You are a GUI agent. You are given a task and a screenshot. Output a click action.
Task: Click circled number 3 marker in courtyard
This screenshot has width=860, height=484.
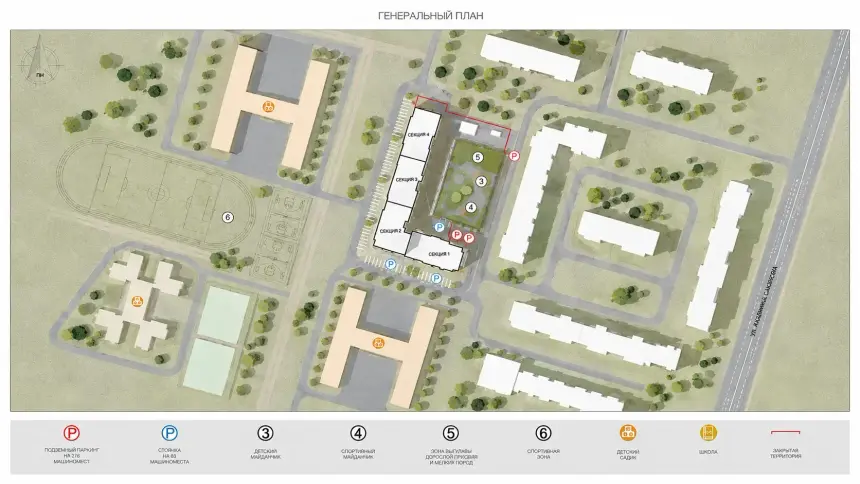tap(481, 181)
